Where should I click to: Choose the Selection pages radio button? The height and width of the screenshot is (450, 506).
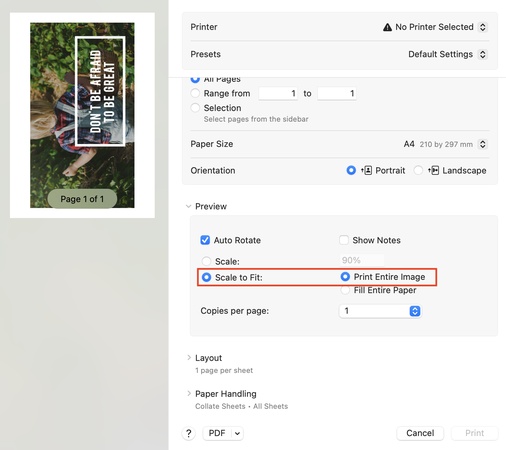pos(195,108)
